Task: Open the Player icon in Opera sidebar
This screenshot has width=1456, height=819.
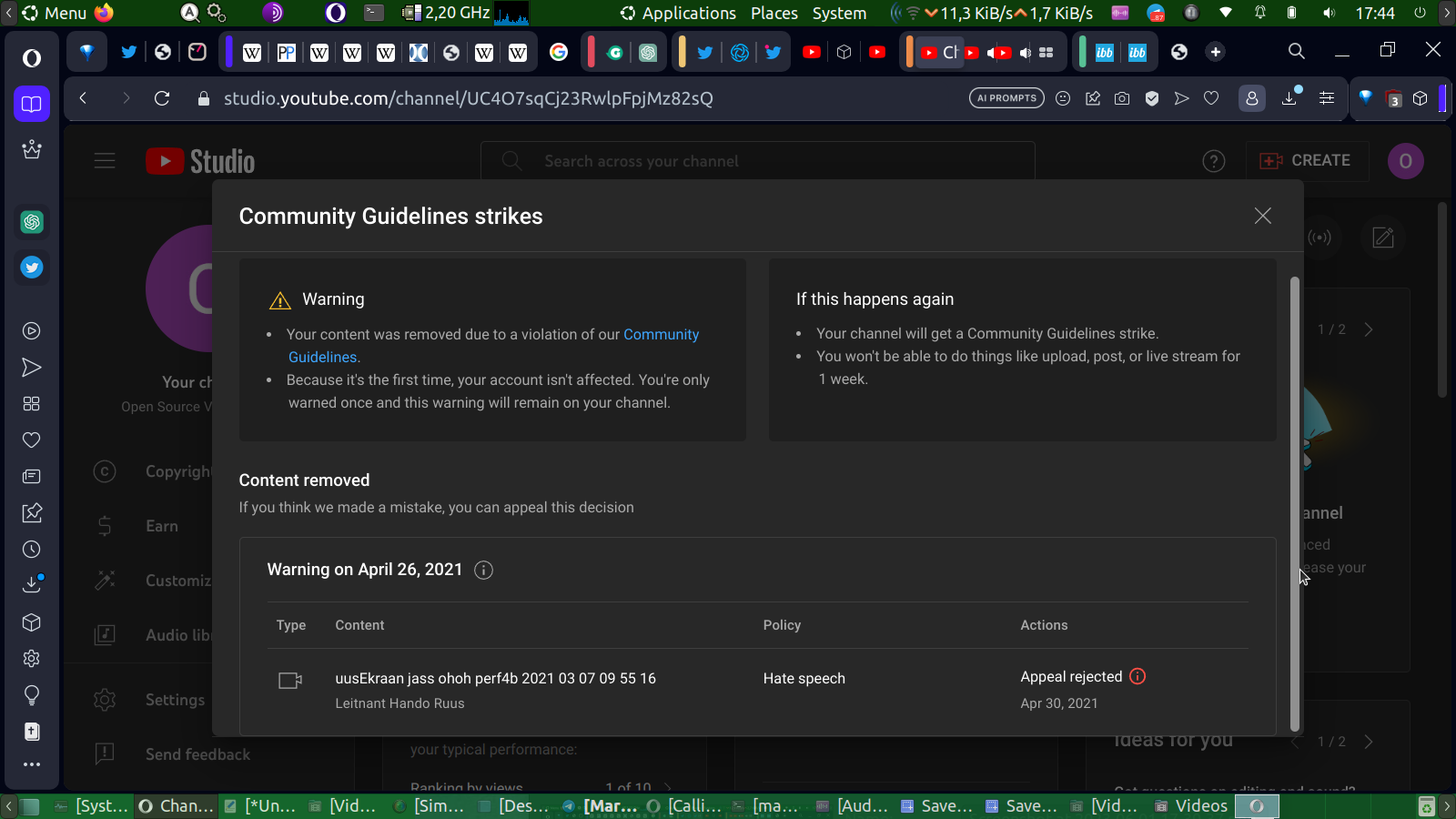Action: [x=32, y=331]
